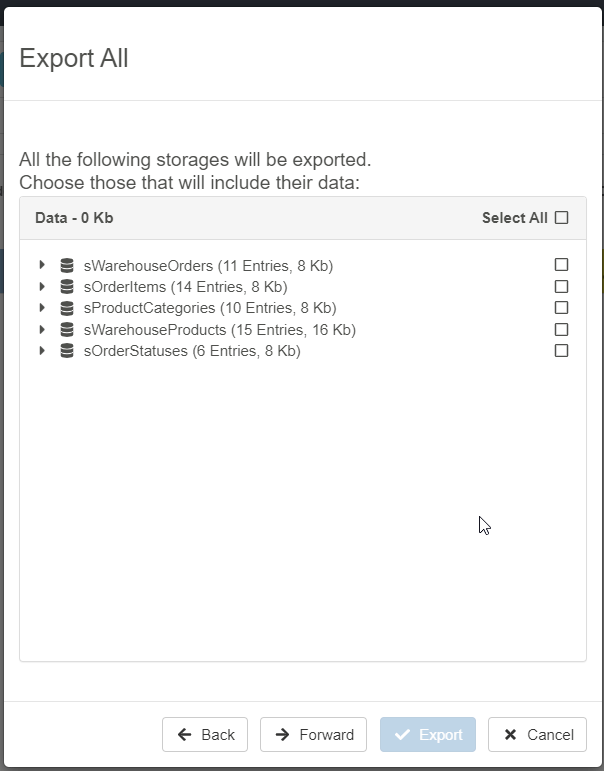Viewport: 604px width, 771px height.
Task: Expand the sWarehouseProducts tree arrow
Action: coord(42,330)
